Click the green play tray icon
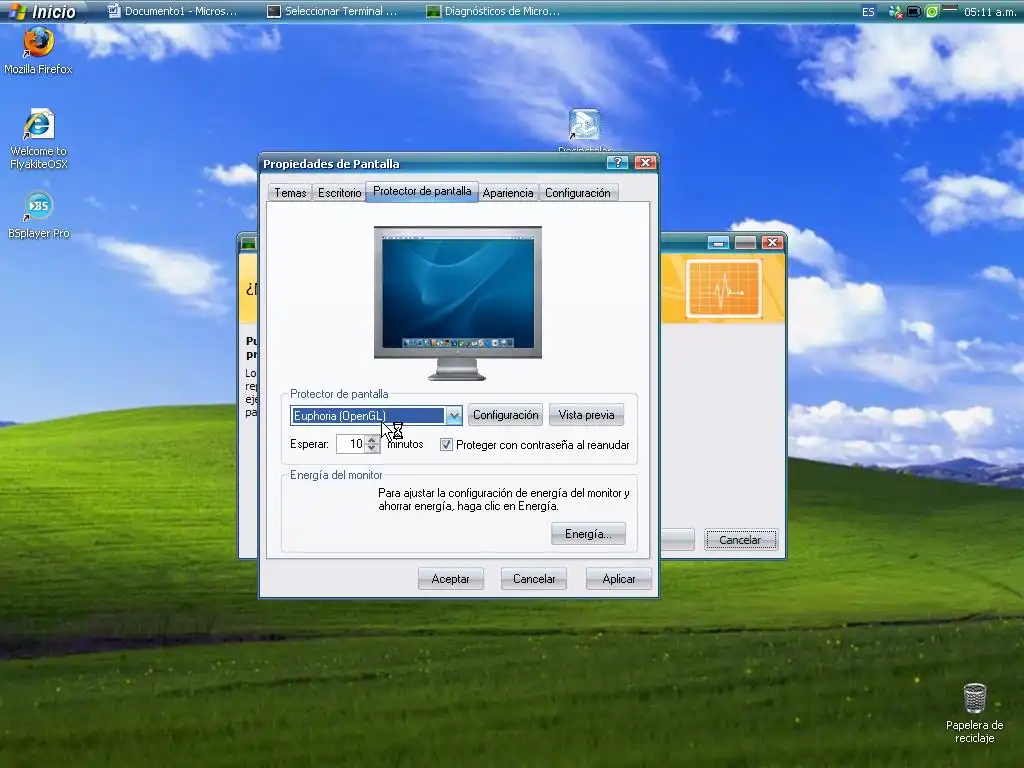 coord(932,12)
